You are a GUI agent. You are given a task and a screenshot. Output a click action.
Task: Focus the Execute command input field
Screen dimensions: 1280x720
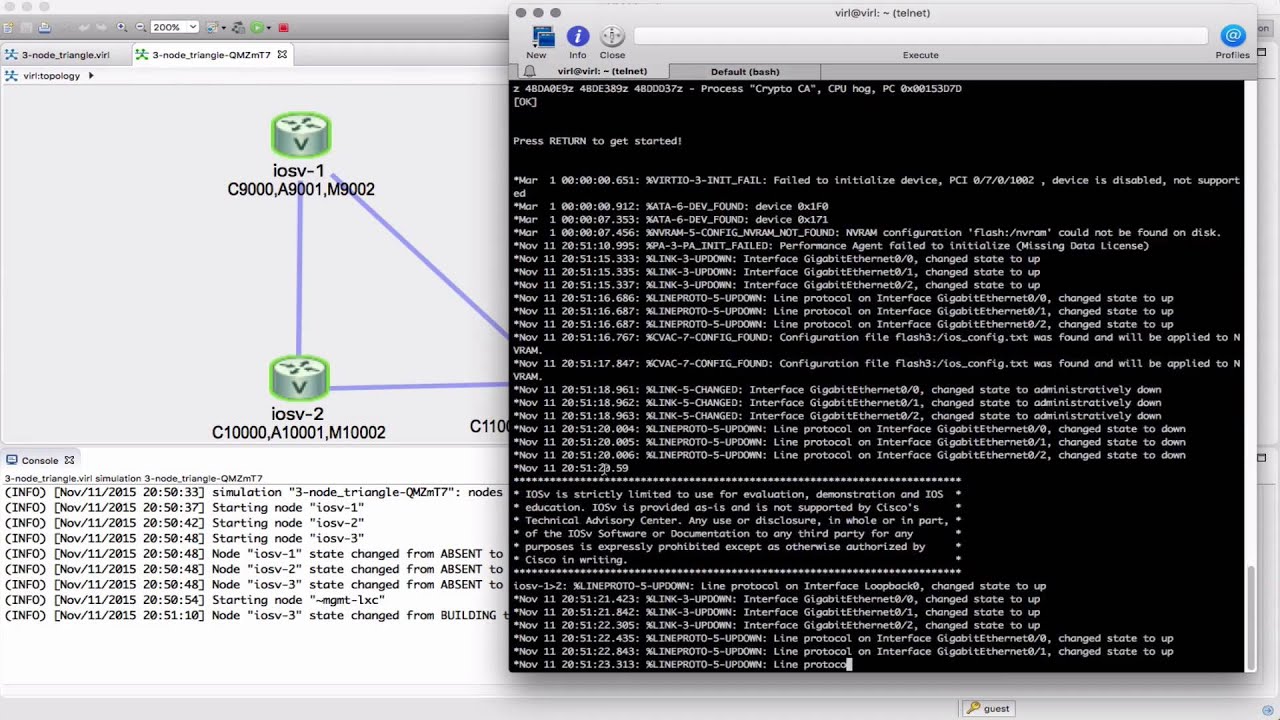[x=920, y=36]
